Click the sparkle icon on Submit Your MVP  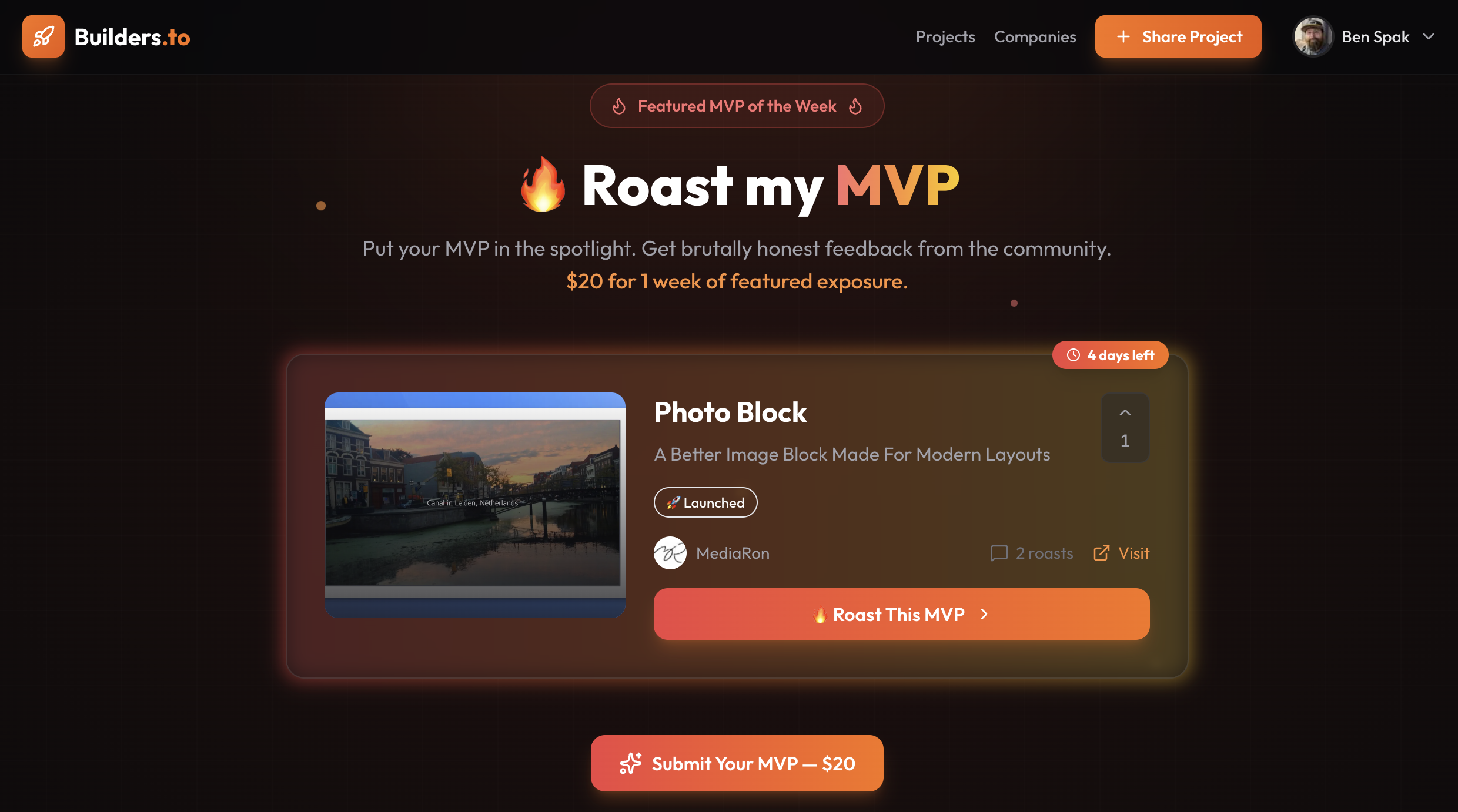[x=631, y=763]
